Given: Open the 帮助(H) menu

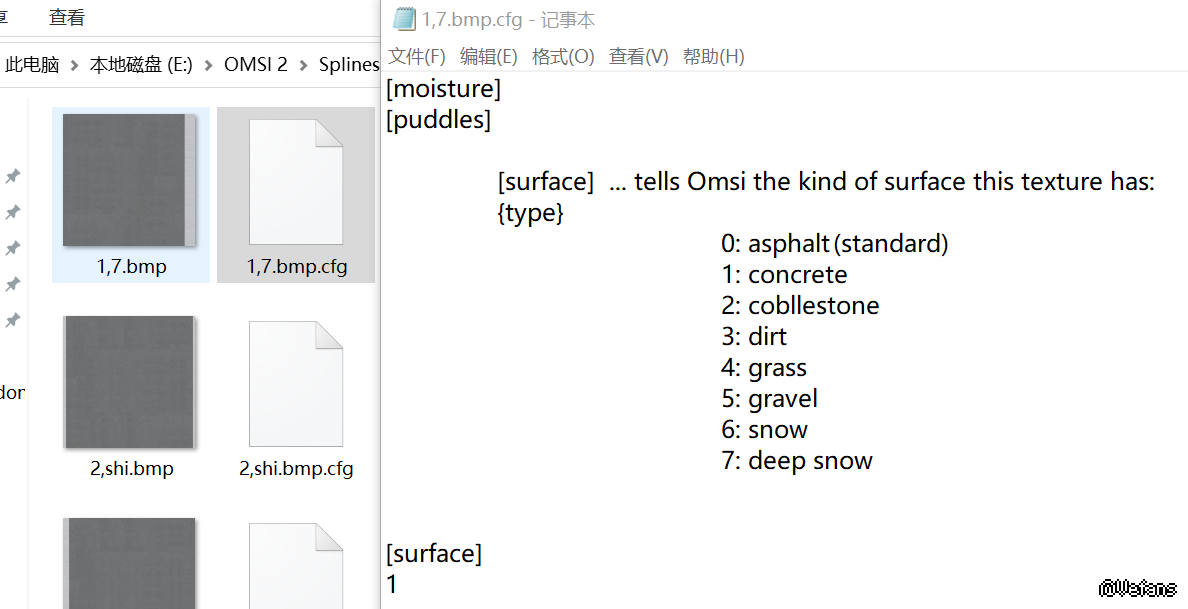Looking at the screenshot, I should click(x=714, y=57).
